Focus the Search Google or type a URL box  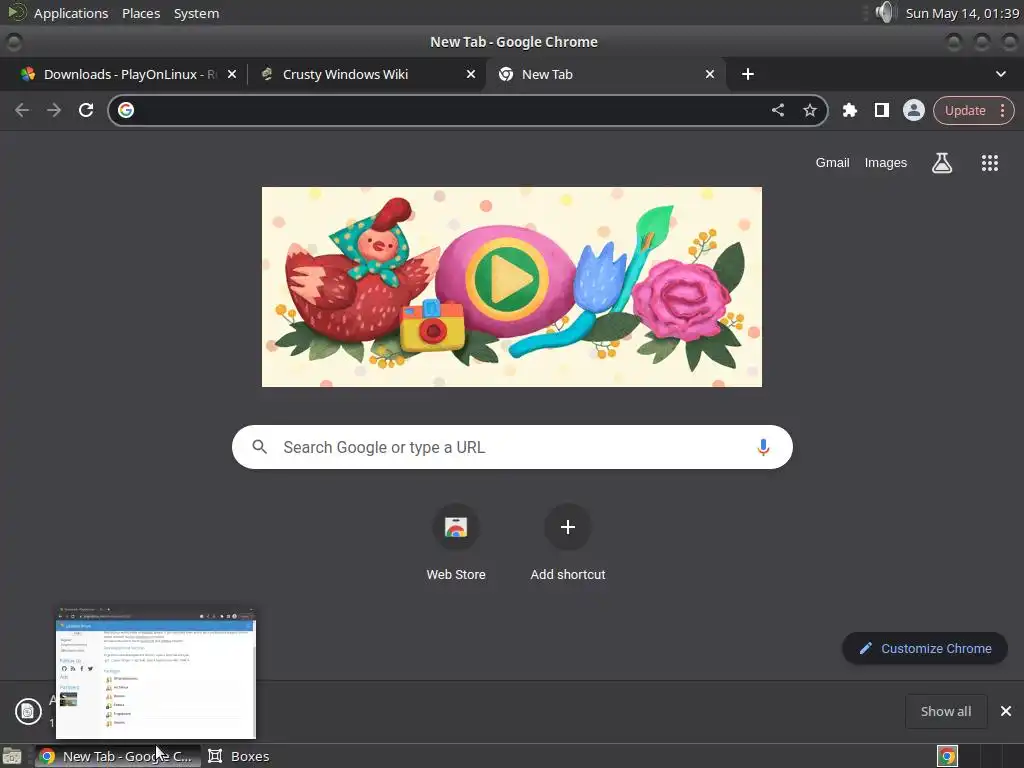[x=512, y=447]
